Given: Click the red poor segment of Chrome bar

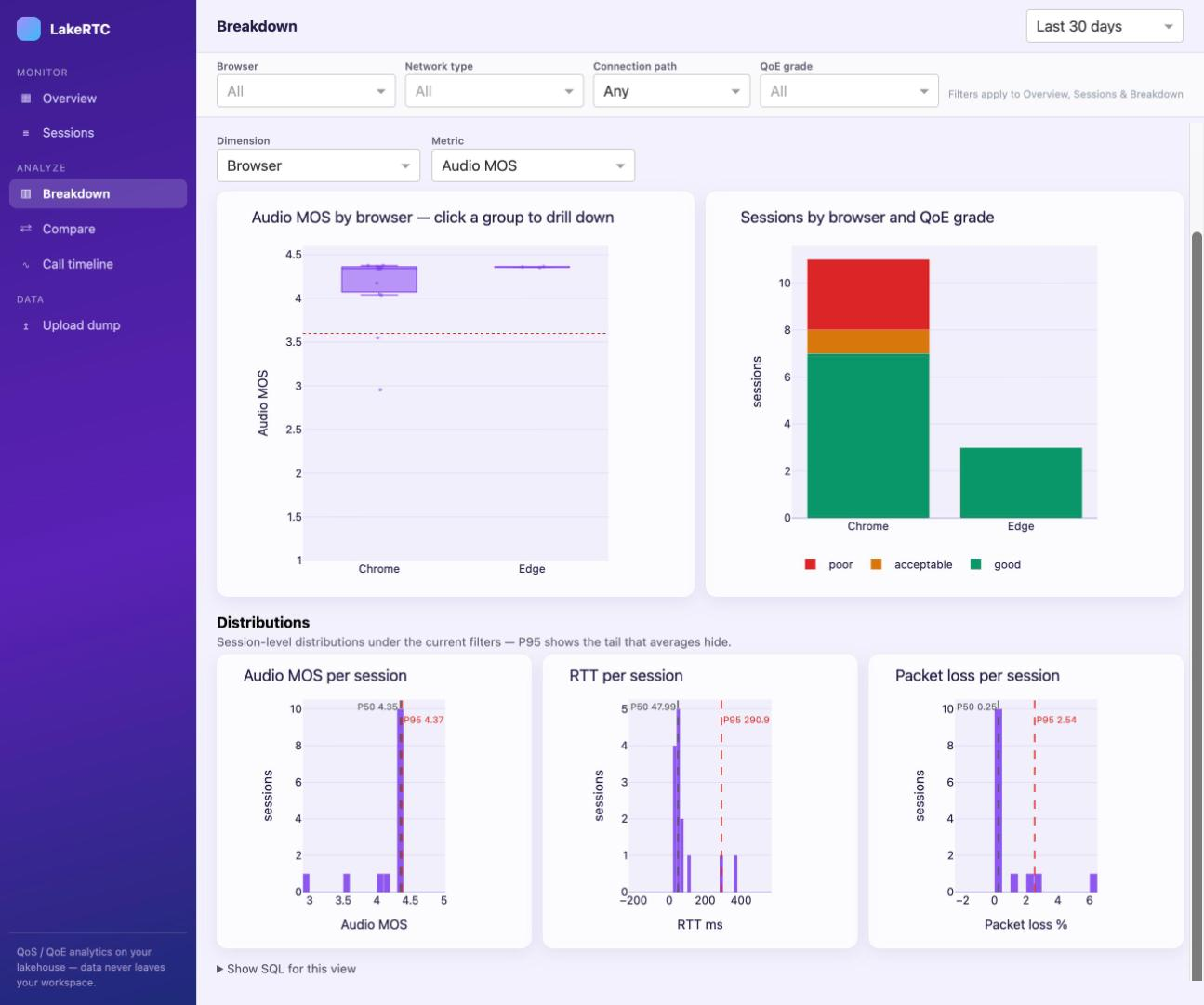Looking at the screenshot, I should [x=868, y=294].
